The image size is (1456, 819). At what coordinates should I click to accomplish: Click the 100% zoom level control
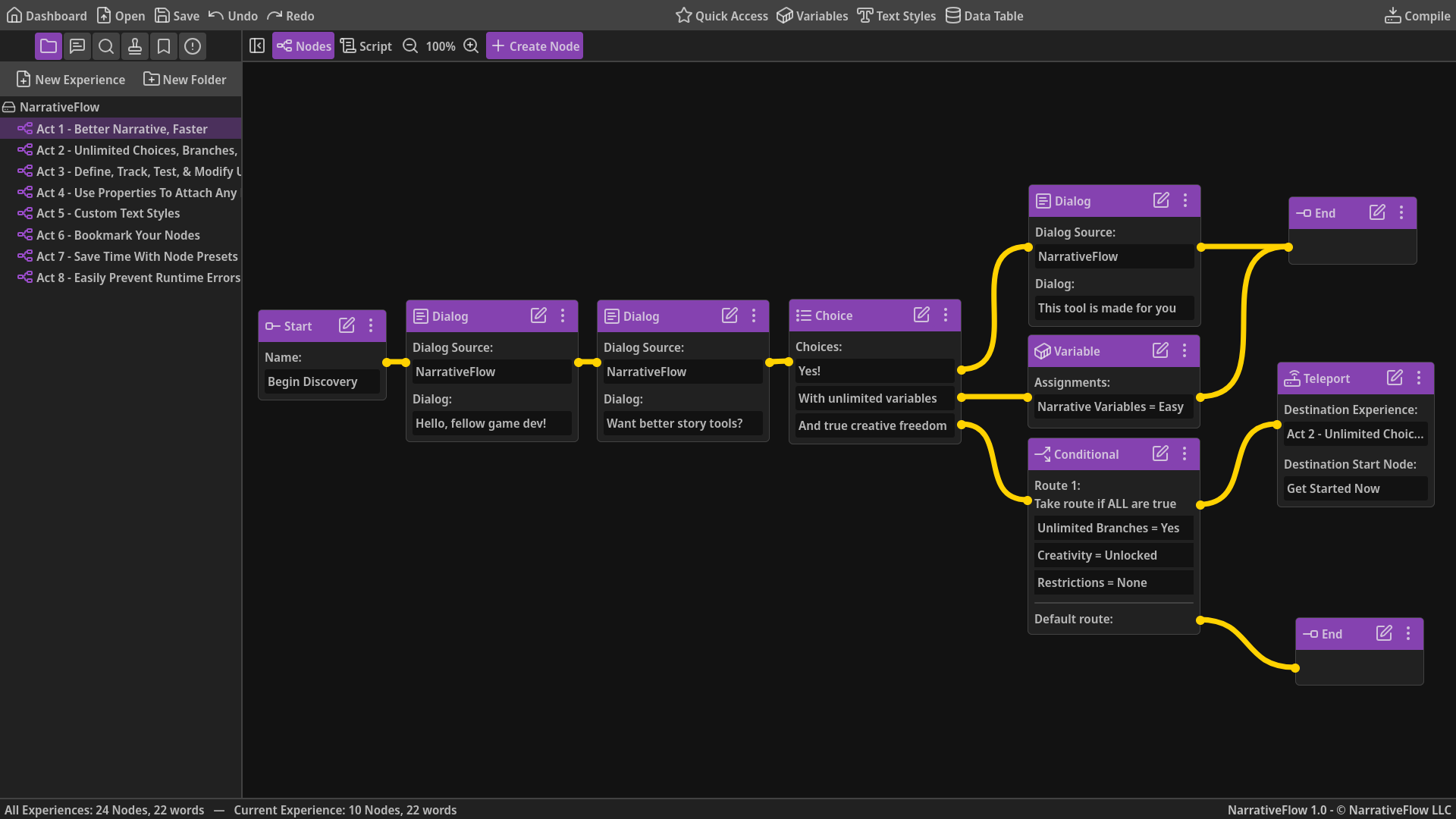coord(440,45)
